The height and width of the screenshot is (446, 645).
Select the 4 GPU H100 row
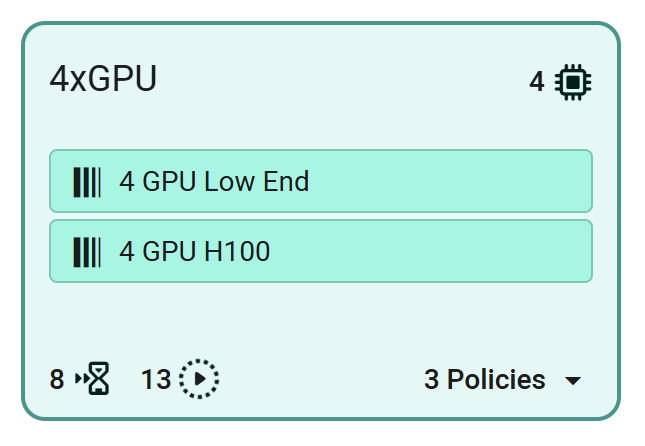(320, 251)
